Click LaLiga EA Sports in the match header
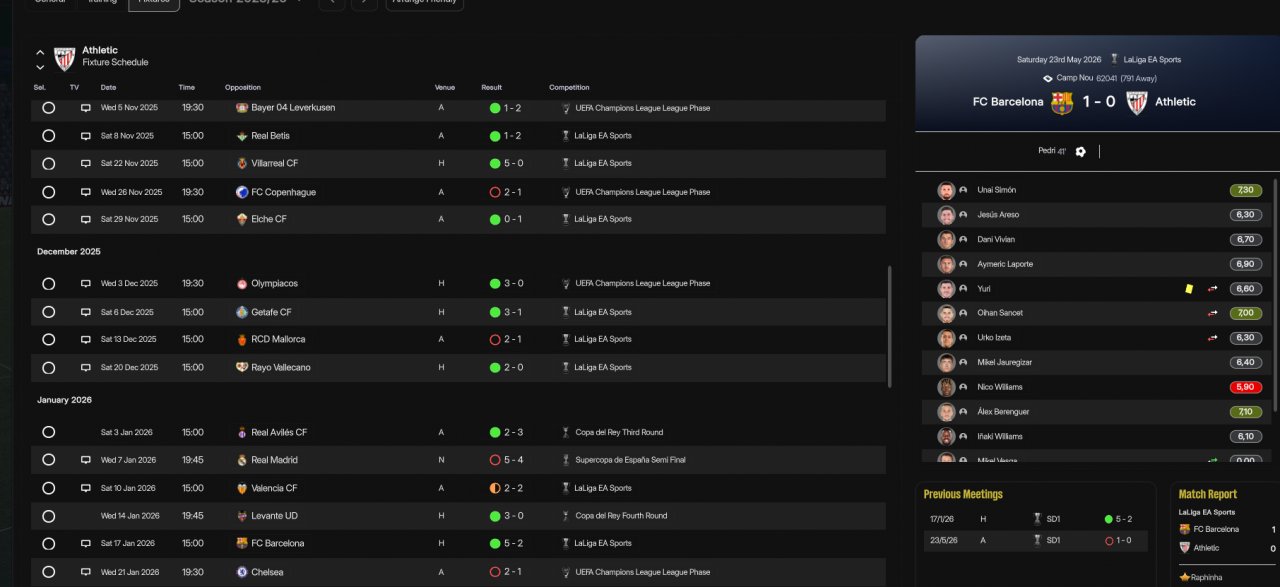 [1152, 60]
